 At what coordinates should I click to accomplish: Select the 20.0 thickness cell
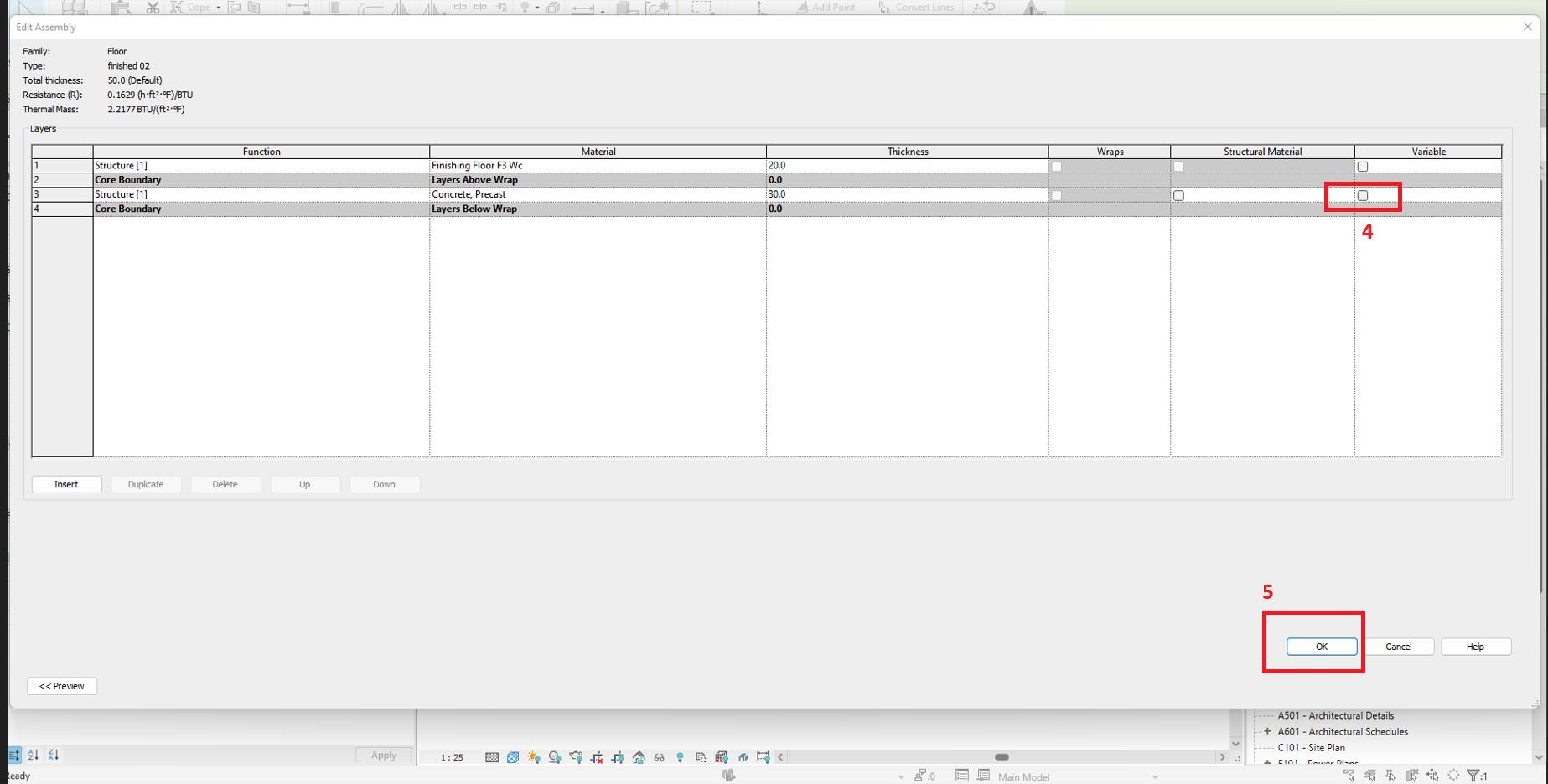point(907,166)
